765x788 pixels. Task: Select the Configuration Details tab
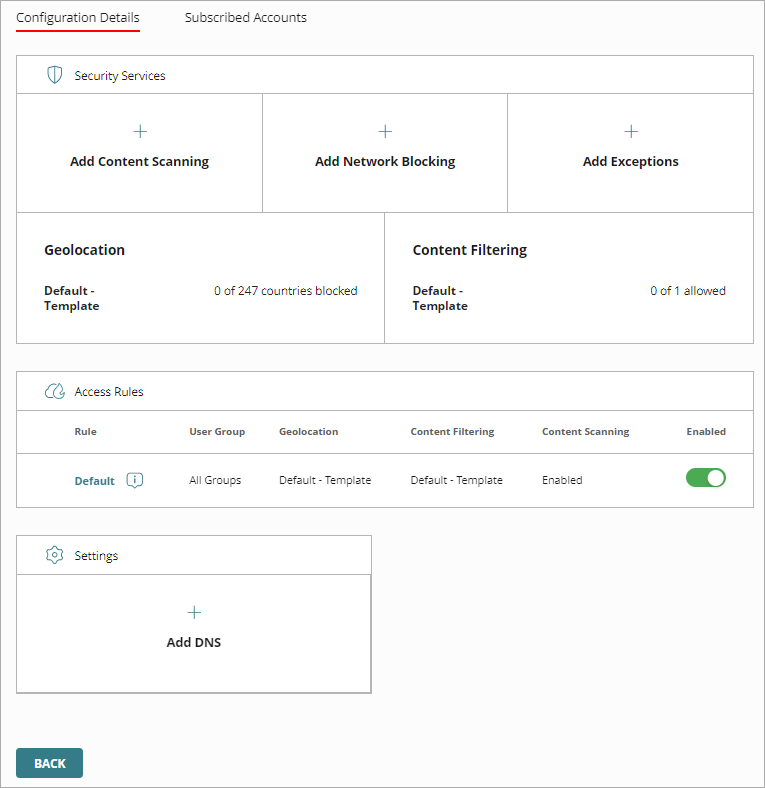click(x=78, y=18)
